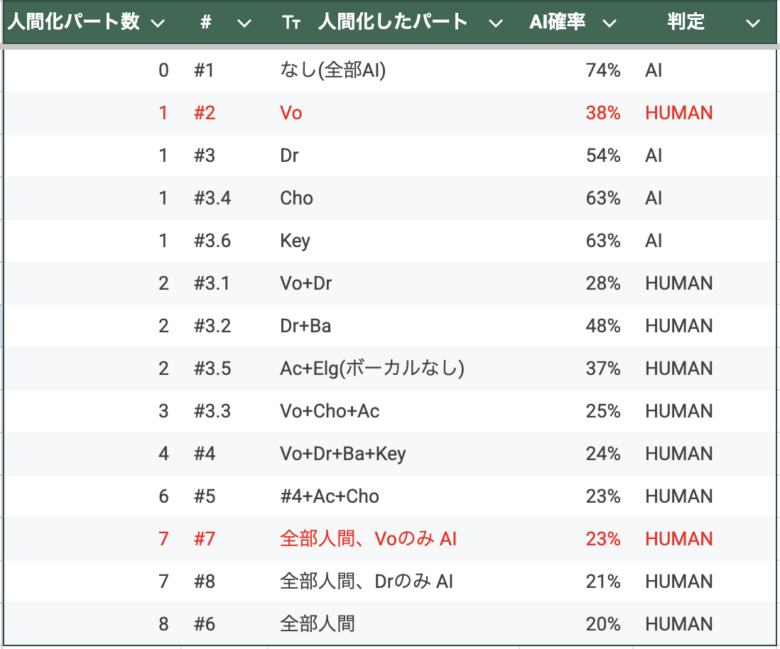Click the 全部人間、Drのみ AI cell
780x649 pixels.
coord(367,581)
